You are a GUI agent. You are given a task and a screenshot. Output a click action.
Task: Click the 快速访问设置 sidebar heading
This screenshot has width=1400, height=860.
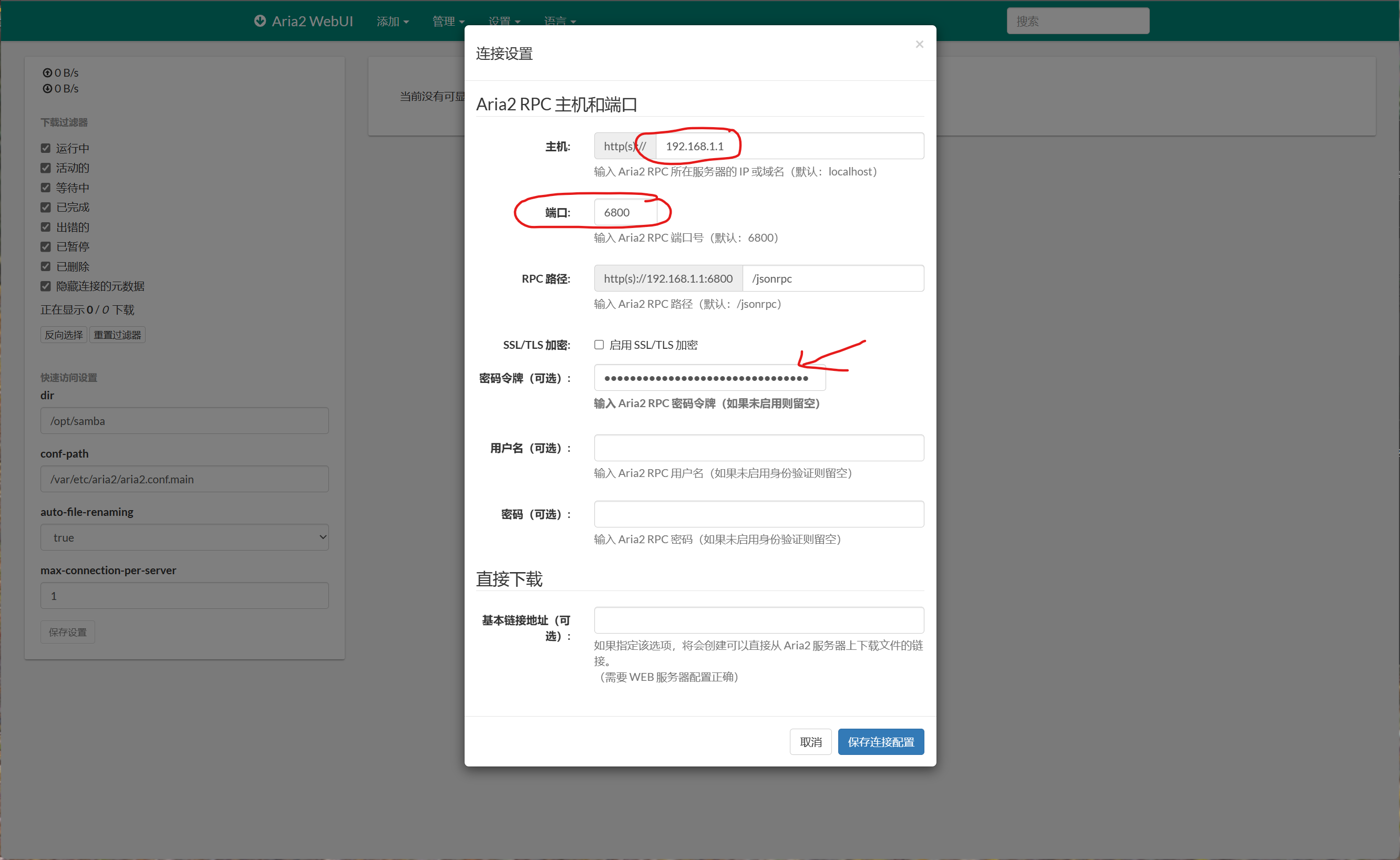[x=69, y=378]
